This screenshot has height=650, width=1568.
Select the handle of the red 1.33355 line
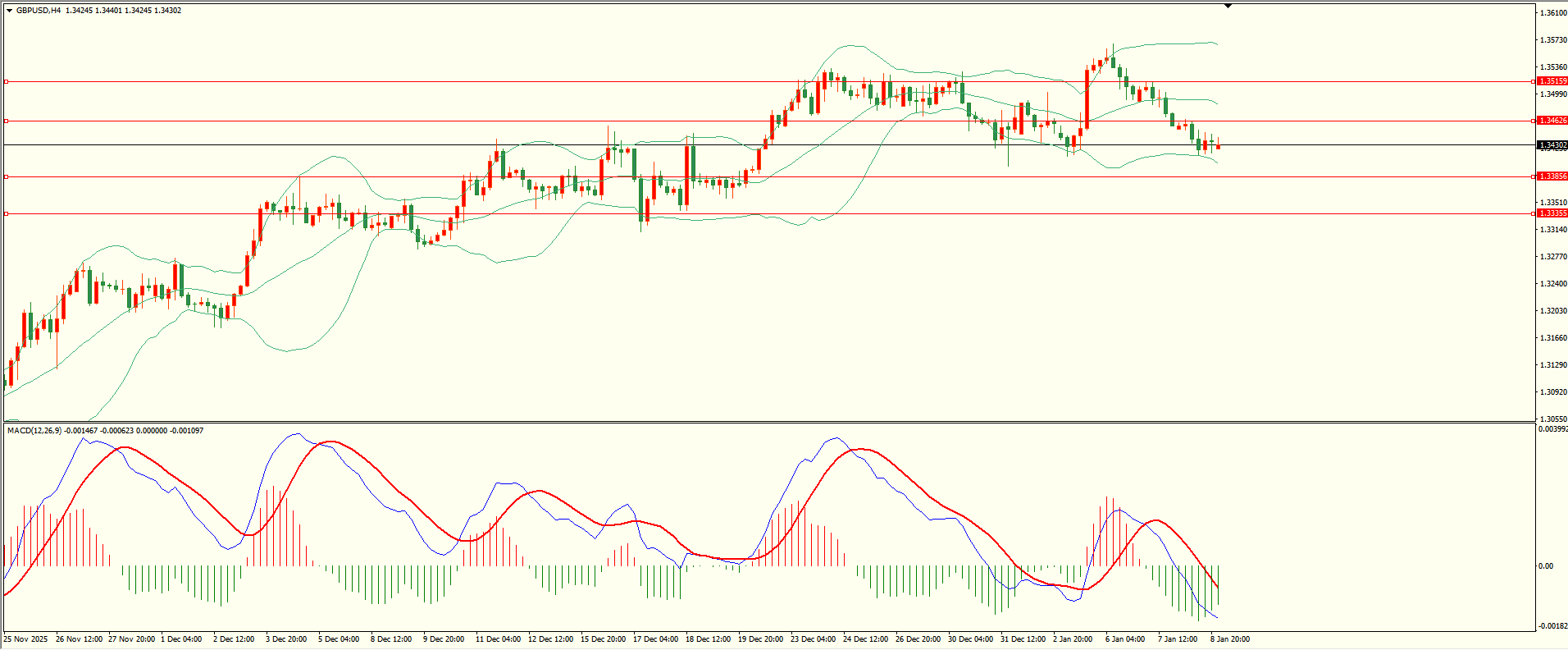7,213
